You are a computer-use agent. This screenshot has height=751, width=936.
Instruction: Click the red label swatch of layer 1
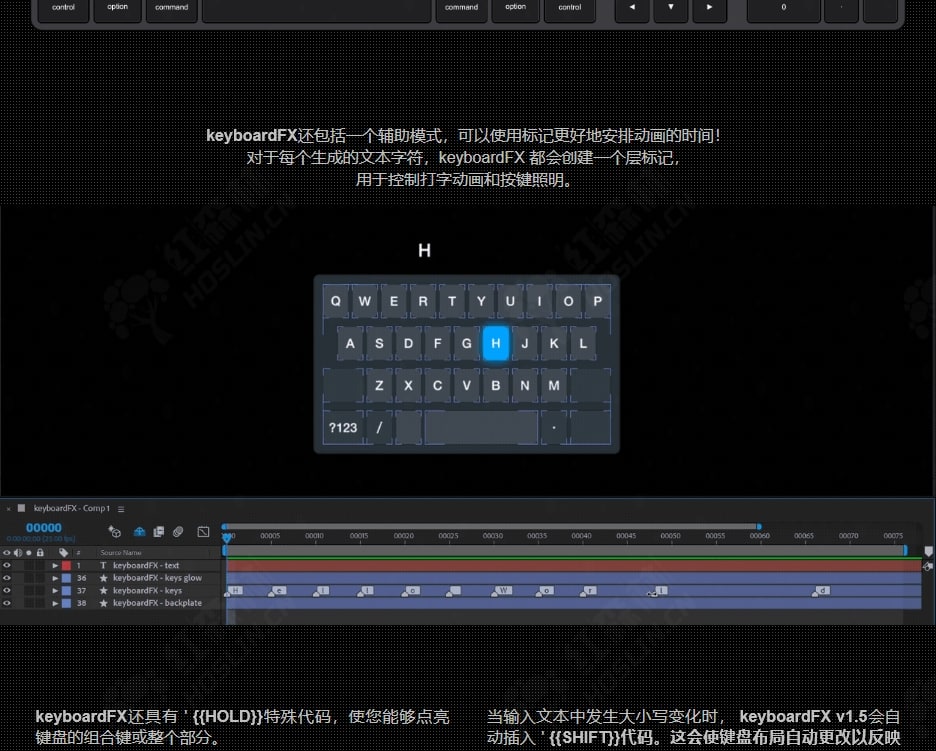(66, 565)
